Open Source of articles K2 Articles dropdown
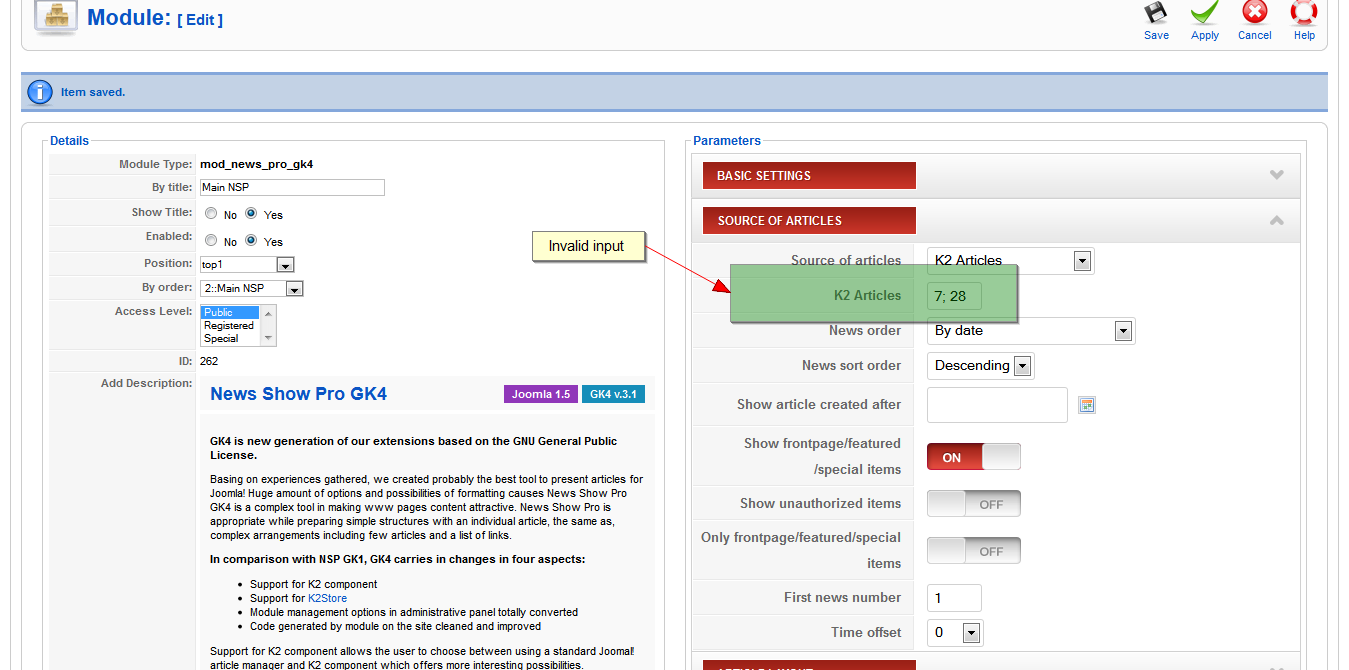The height and width of the screenshot is (670, 1349). click(1010, 261)
